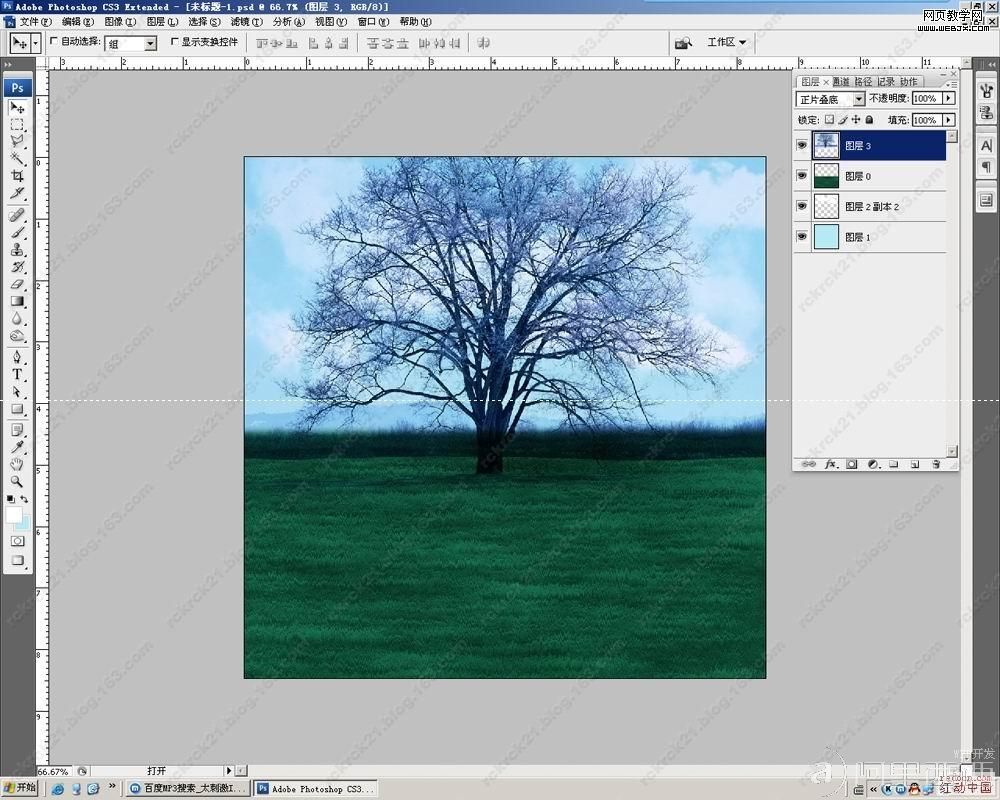This screenshot has height=800, width=1000.
Task: Select the Sponge tool
Action: 17,336
